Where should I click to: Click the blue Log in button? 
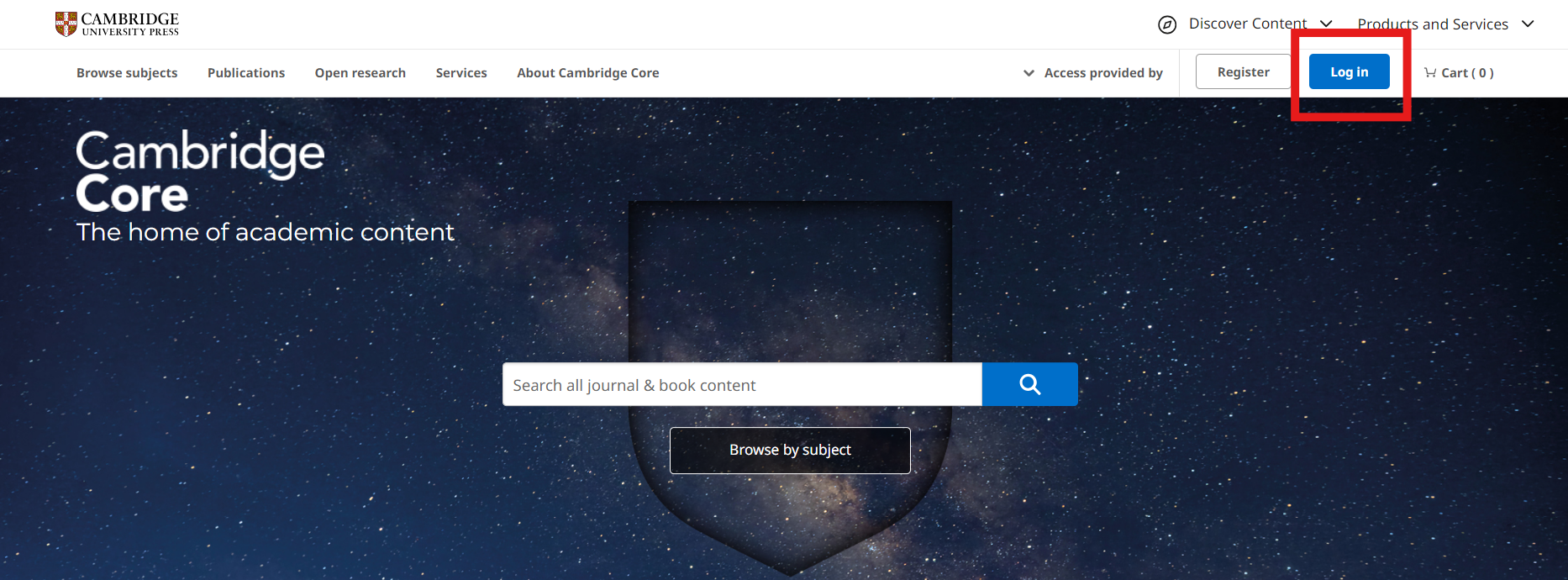click(1349, 72)
